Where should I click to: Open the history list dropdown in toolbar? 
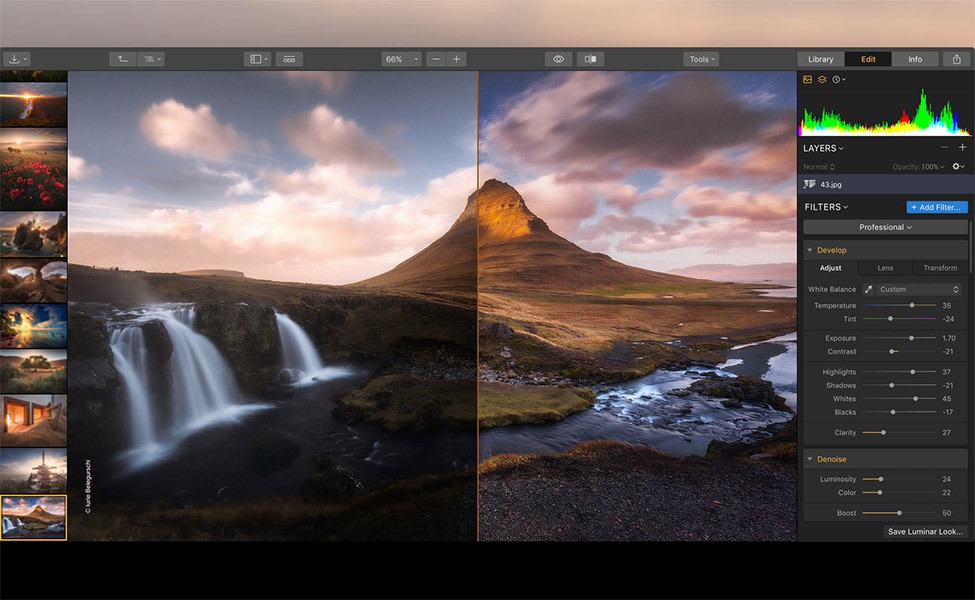coord(151,59)
